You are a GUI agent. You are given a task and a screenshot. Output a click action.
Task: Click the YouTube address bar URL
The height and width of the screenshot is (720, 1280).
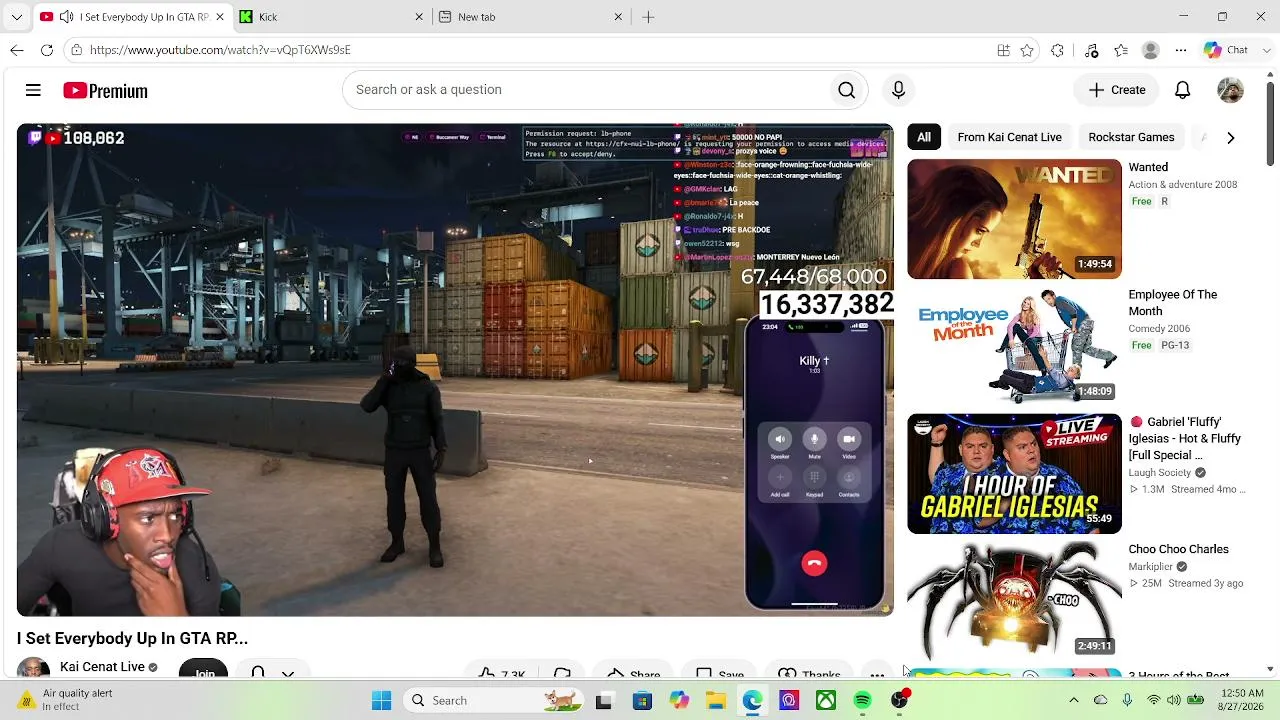point(220,50)
